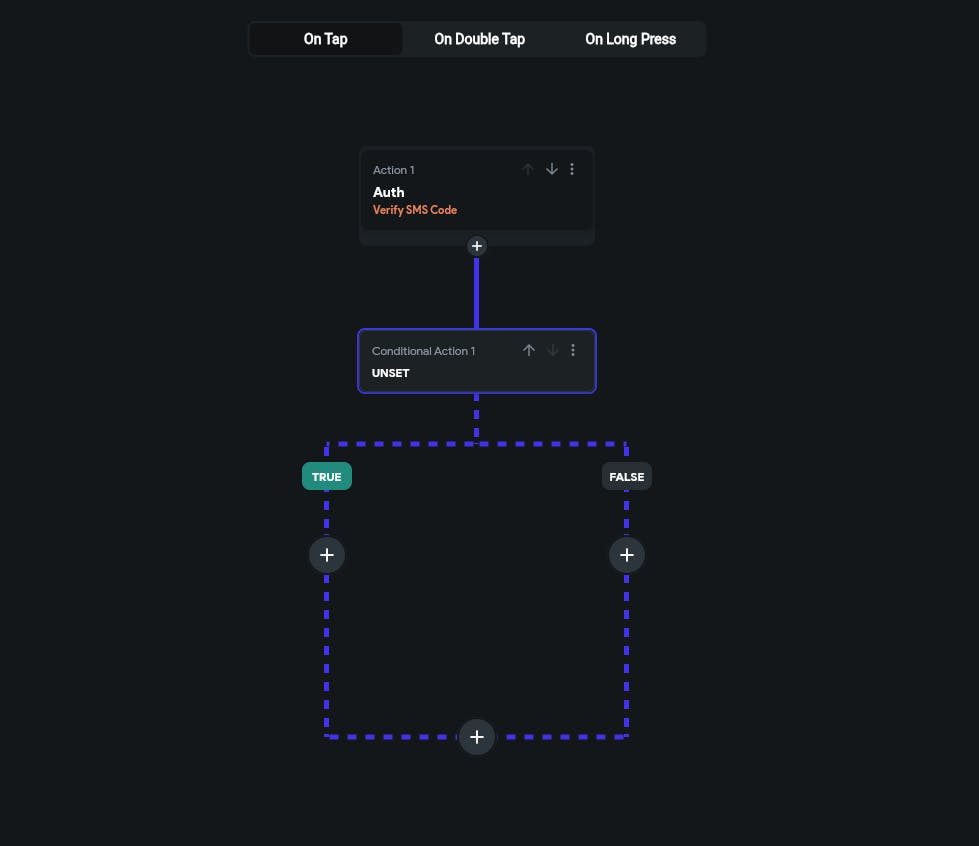Switch to the On Double Tap tab

[479, 39]
